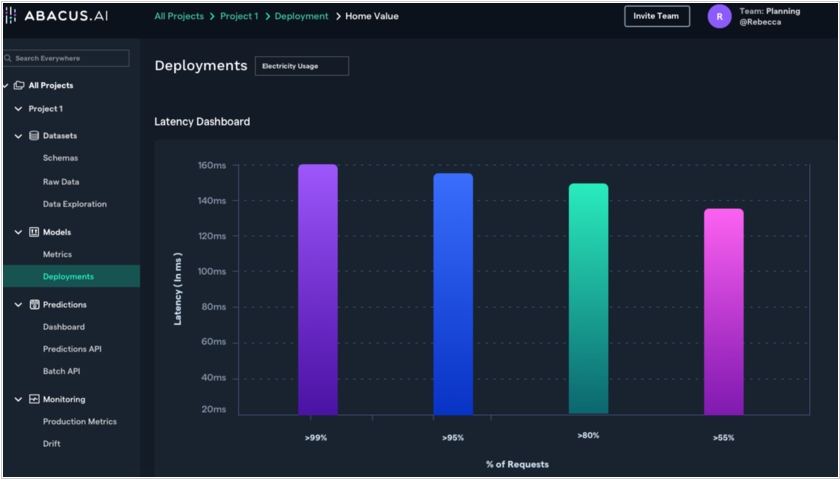Image resolution: width=840 pixels, height=479 pixels.
Task: Collapse the Datasets section chevron
Action: point(18,136)
